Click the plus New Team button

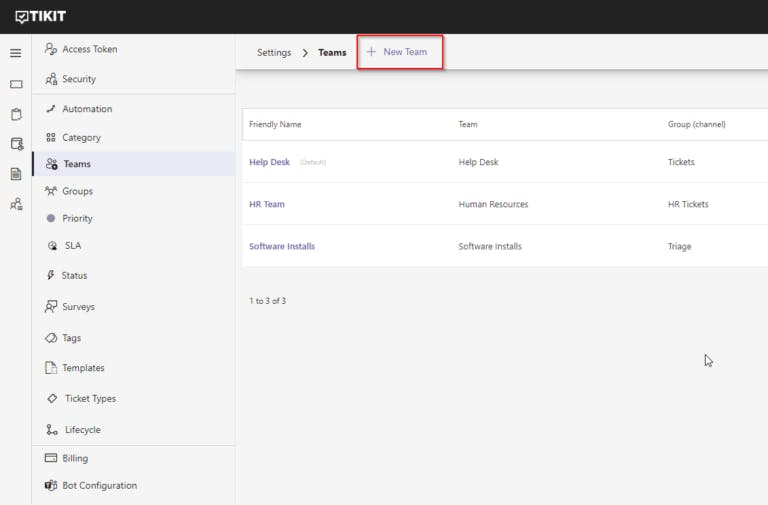(399, 52)
